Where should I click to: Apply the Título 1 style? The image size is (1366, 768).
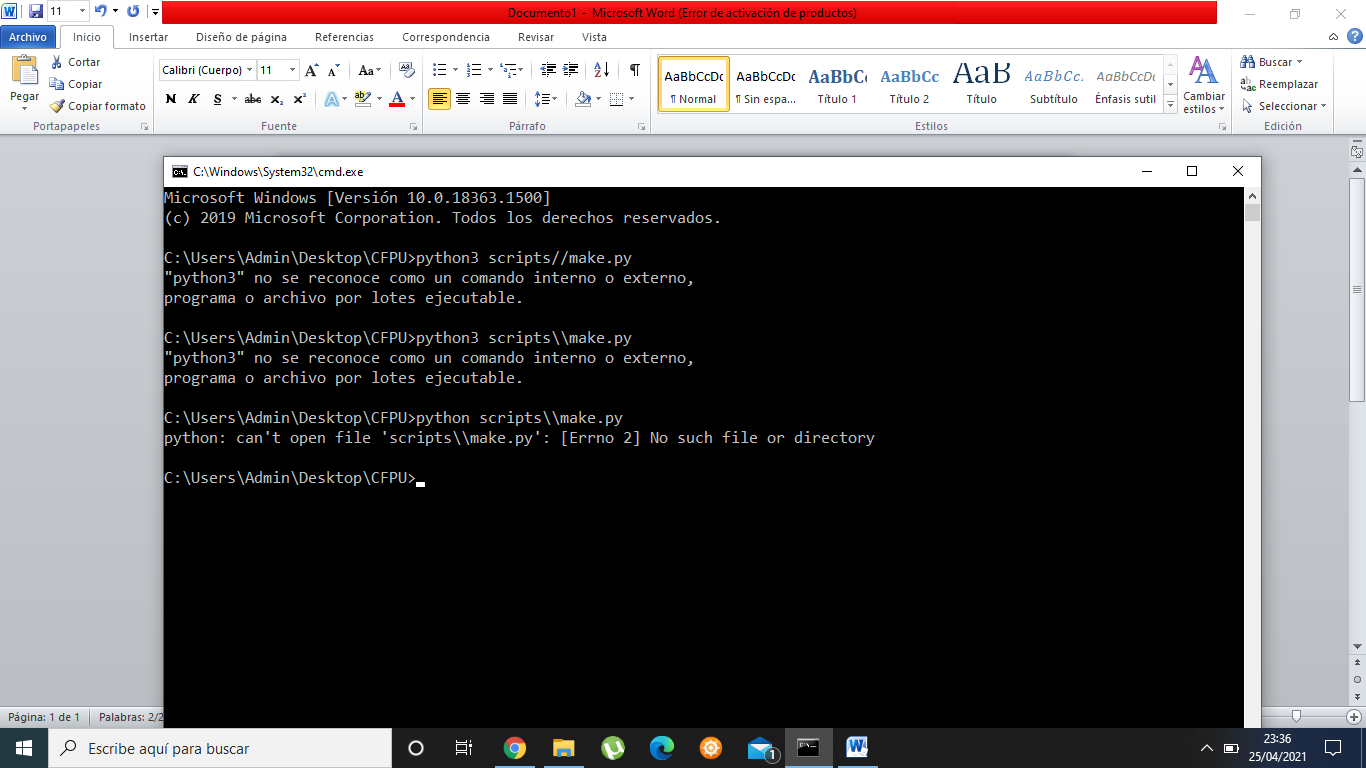pyautogui.click(x=837, y=84)
